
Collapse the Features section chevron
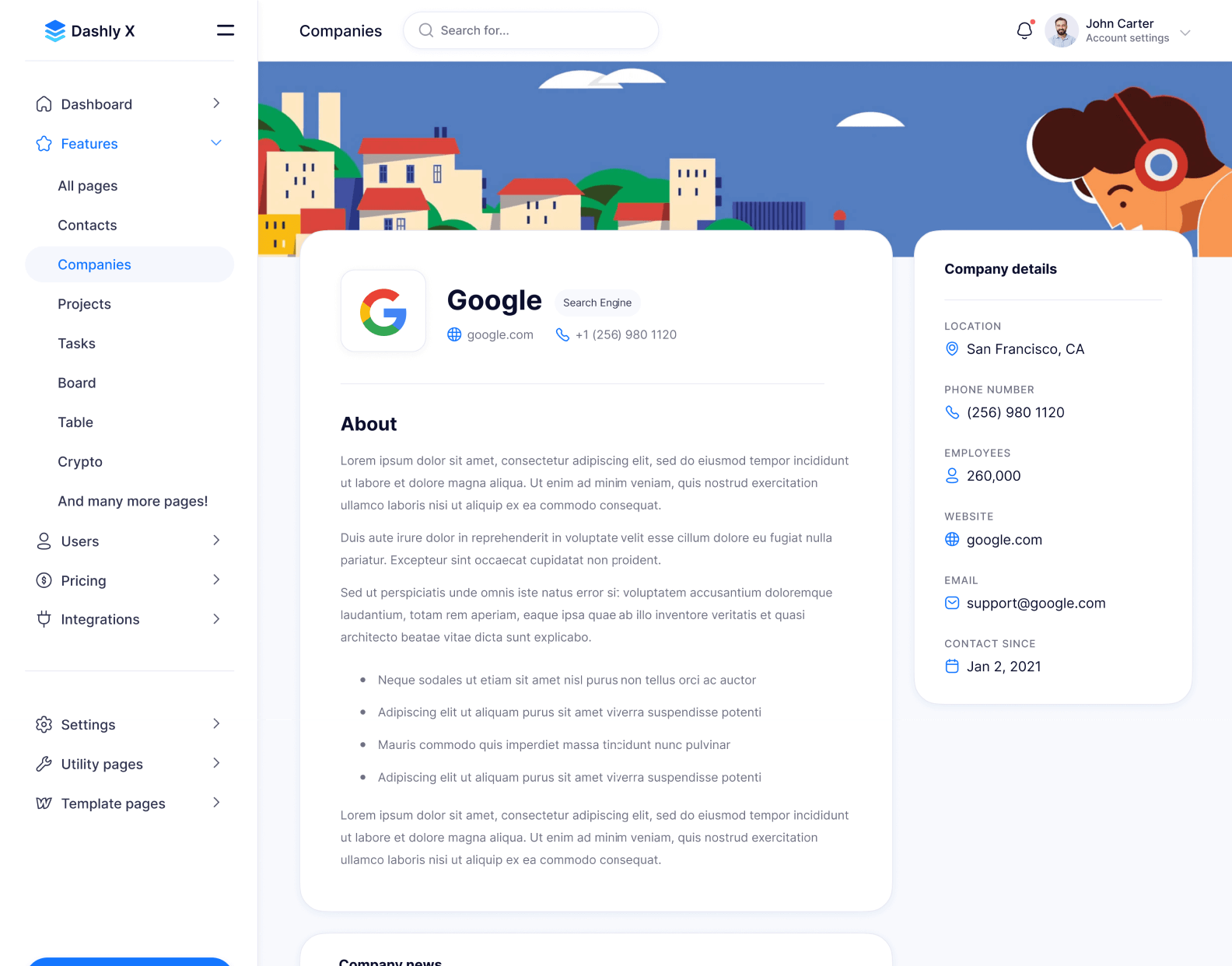216,143
